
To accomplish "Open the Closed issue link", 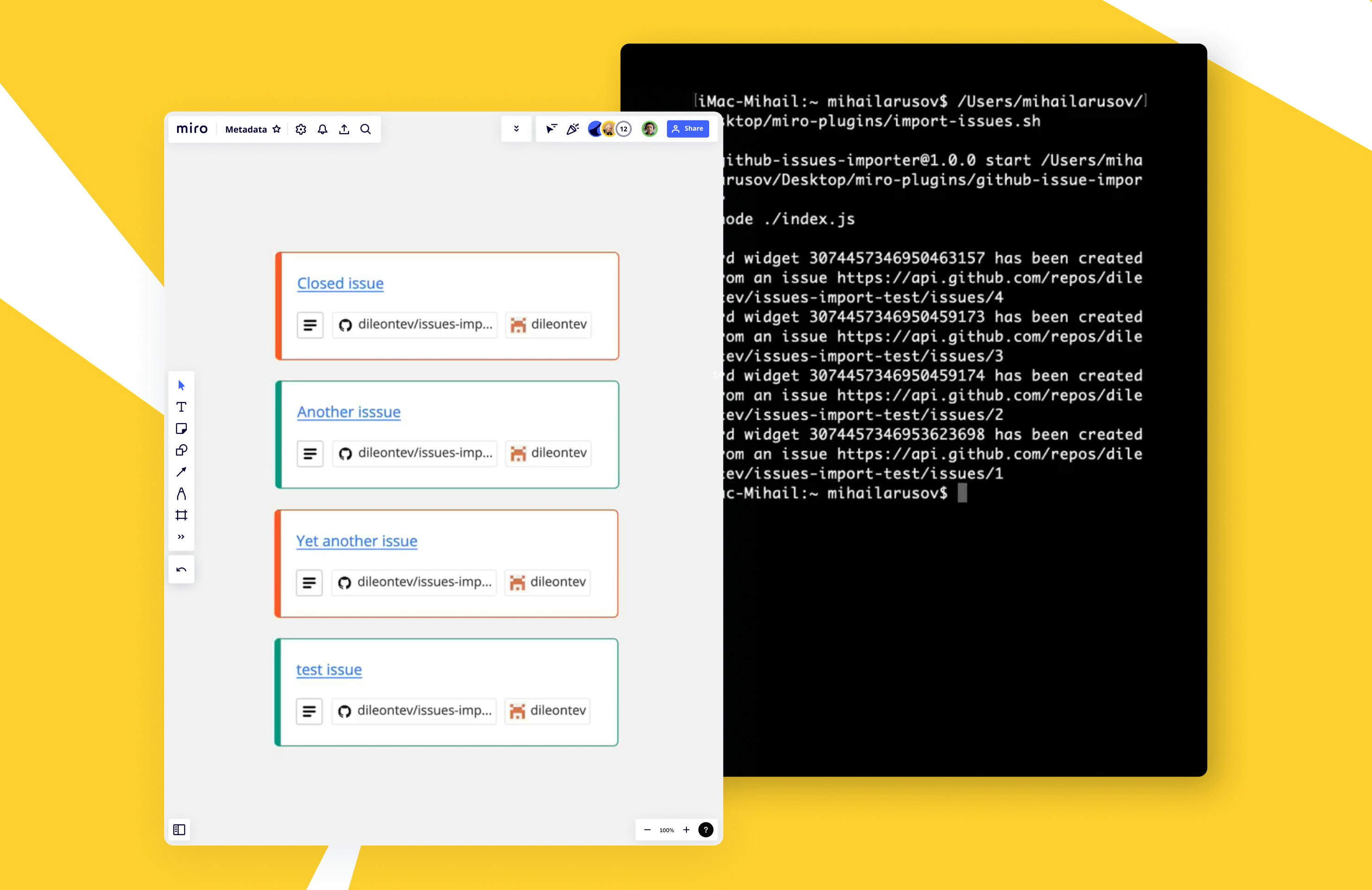I will coord(340,284).
